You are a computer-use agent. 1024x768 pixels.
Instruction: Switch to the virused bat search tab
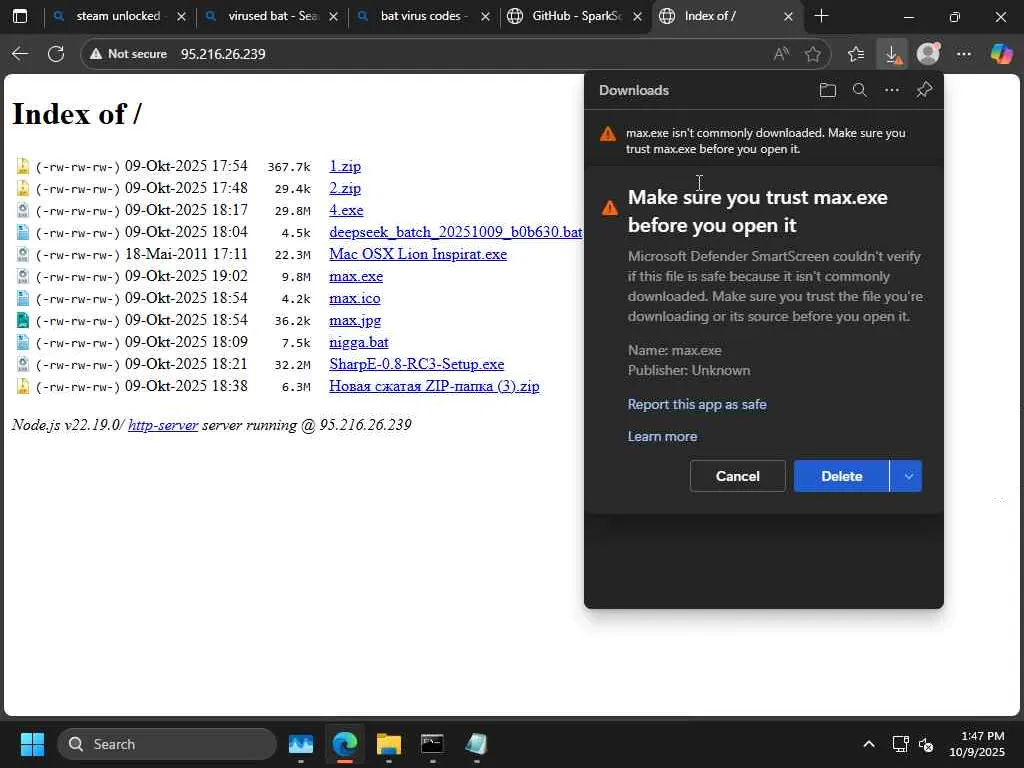[x=273, y=16]
